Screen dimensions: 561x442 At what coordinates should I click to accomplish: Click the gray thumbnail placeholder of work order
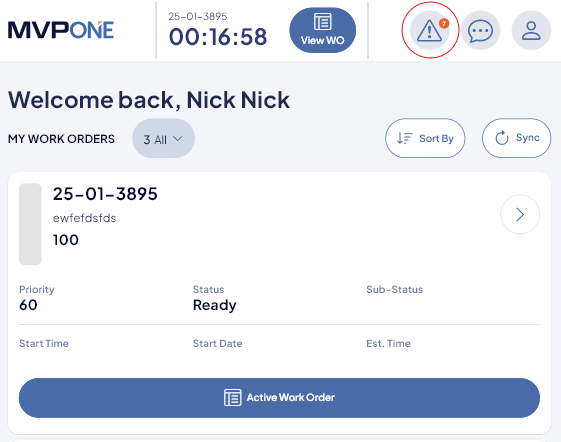coord(30,224)
